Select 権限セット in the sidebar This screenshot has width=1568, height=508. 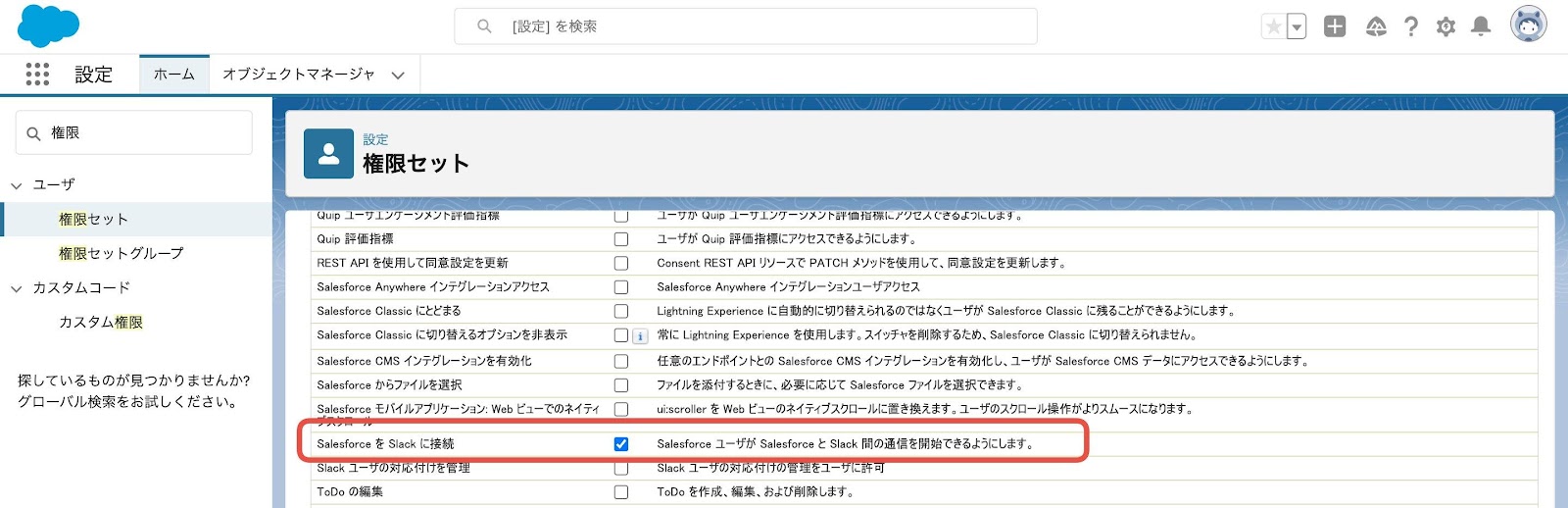coord(93,220)
